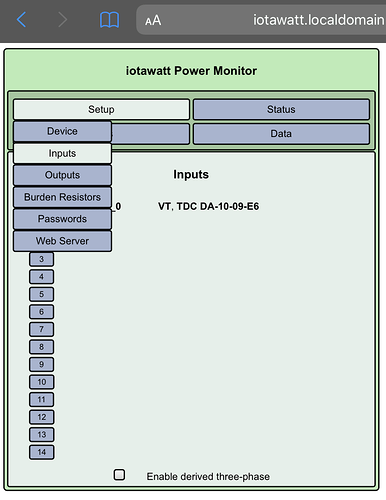
Task: Choose Passwords from the Setup menu
Action: [62, 219]
